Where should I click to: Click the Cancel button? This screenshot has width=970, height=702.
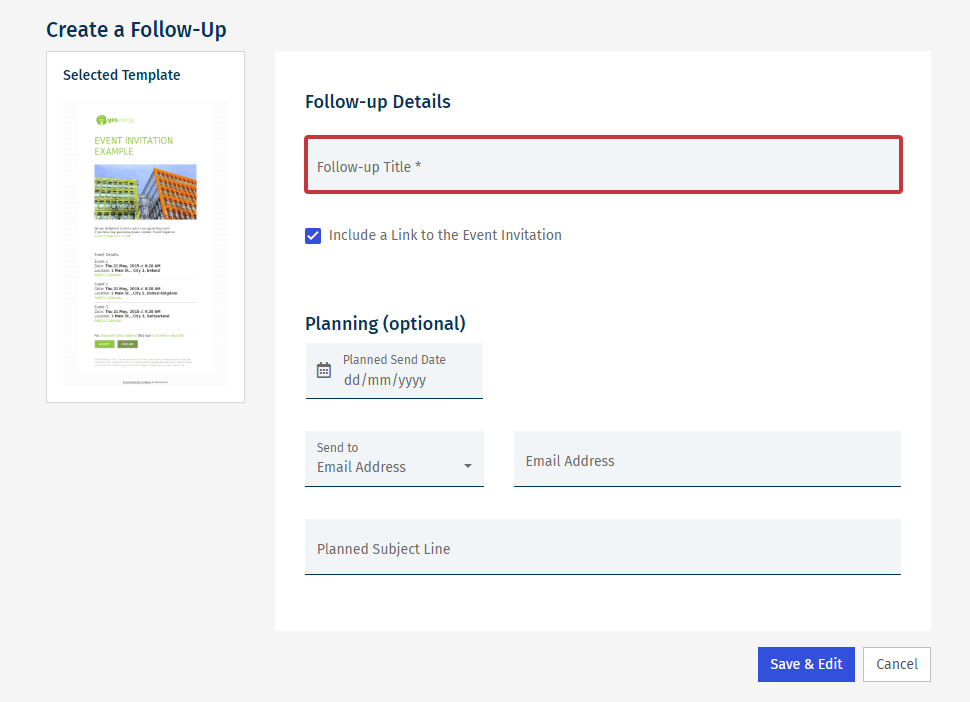(896, 664)
